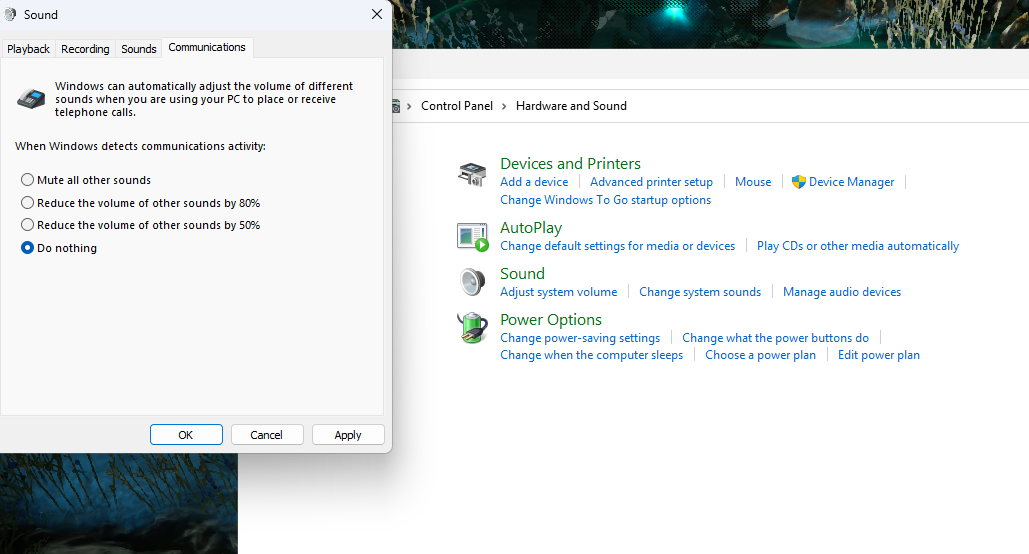
Task: Click OK in the Sound dialog
Action: pos(186,435)
